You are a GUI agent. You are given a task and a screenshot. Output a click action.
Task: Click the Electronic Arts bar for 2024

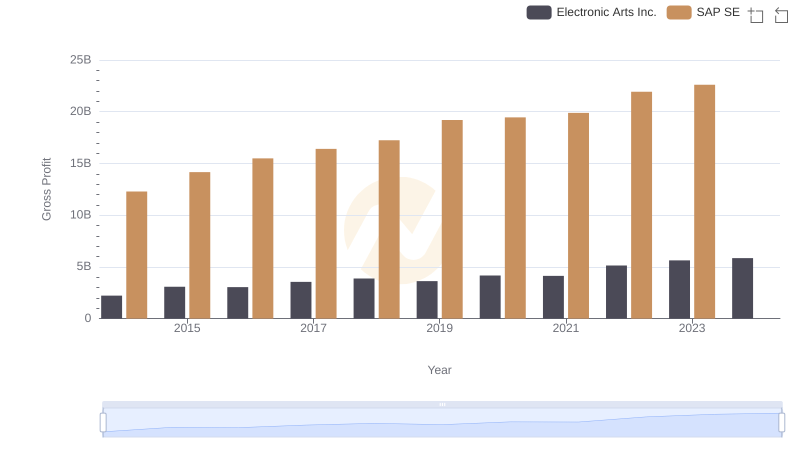click(742, 289)
